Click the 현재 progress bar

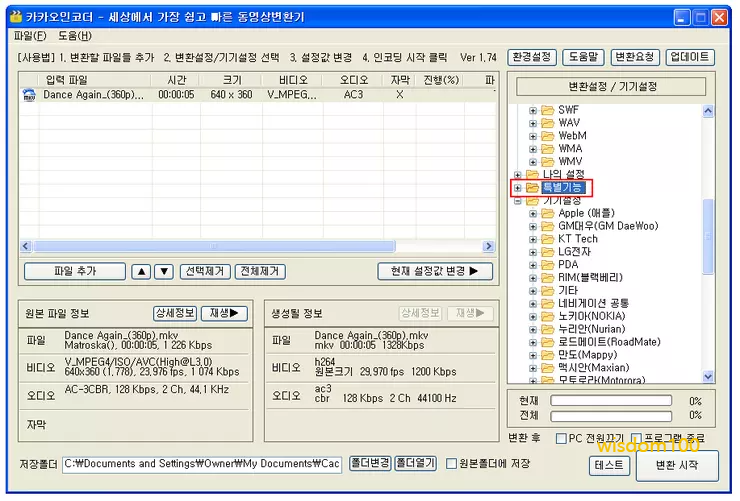pos(611,401)
